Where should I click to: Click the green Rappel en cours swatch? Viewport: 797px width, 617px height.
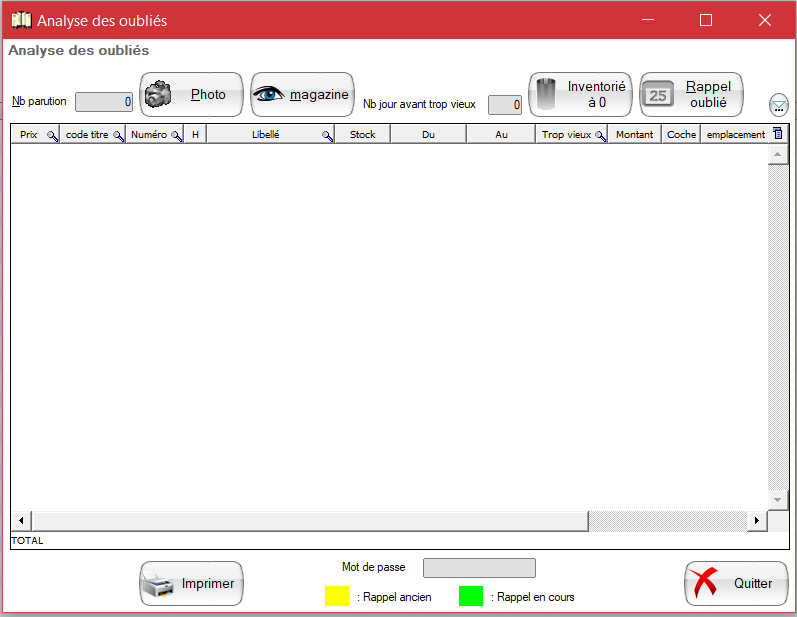pos(470,596)
